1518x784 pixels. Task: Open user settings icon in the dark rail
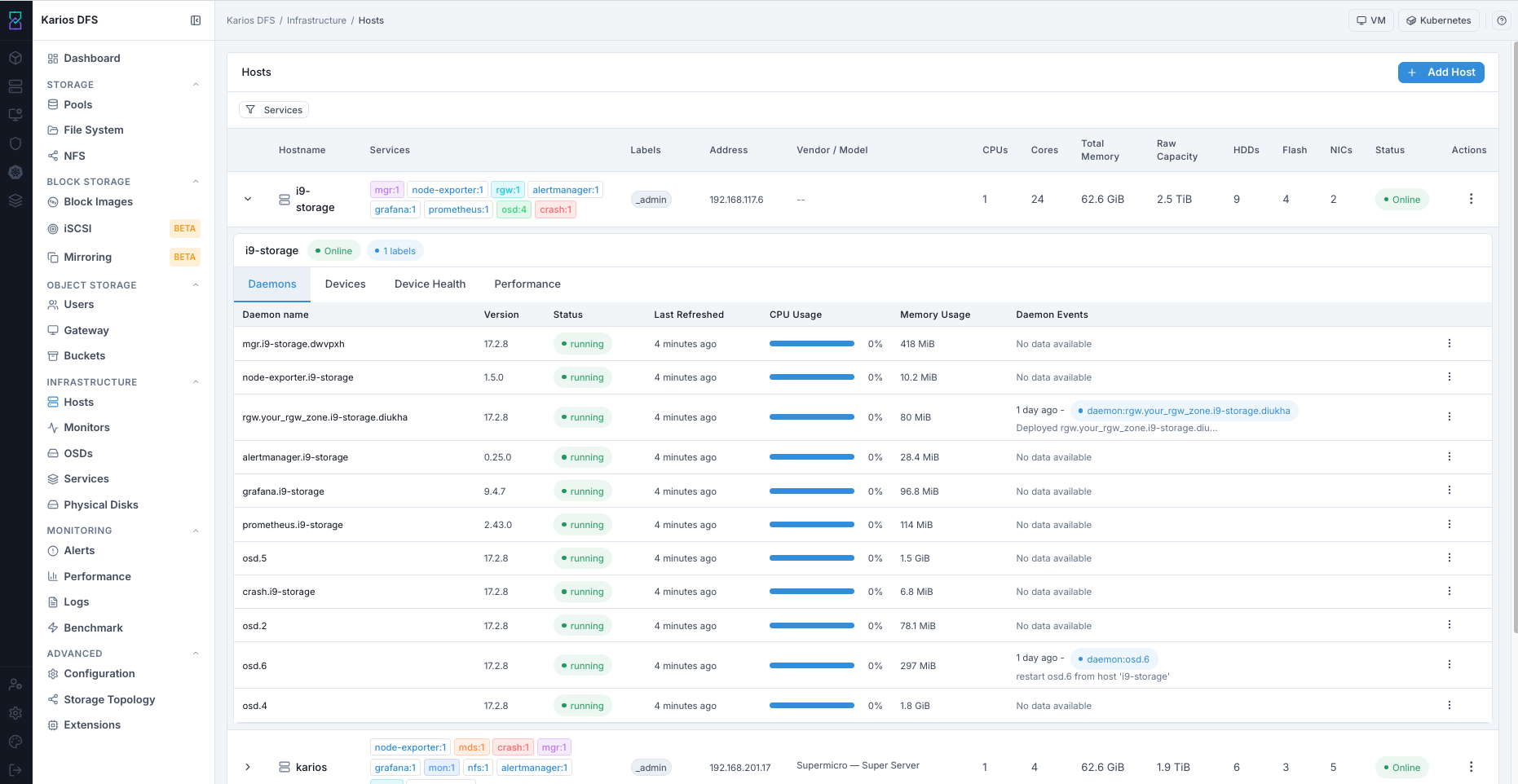[15, 685]
